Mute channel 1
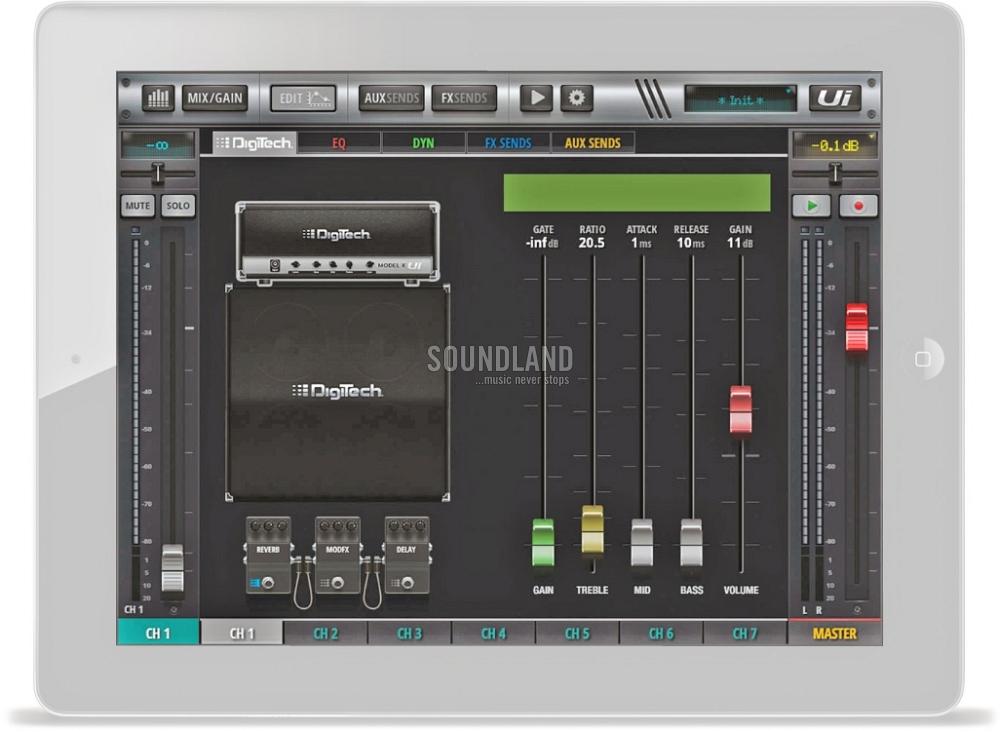1000x732 pixels. (138, 206)
